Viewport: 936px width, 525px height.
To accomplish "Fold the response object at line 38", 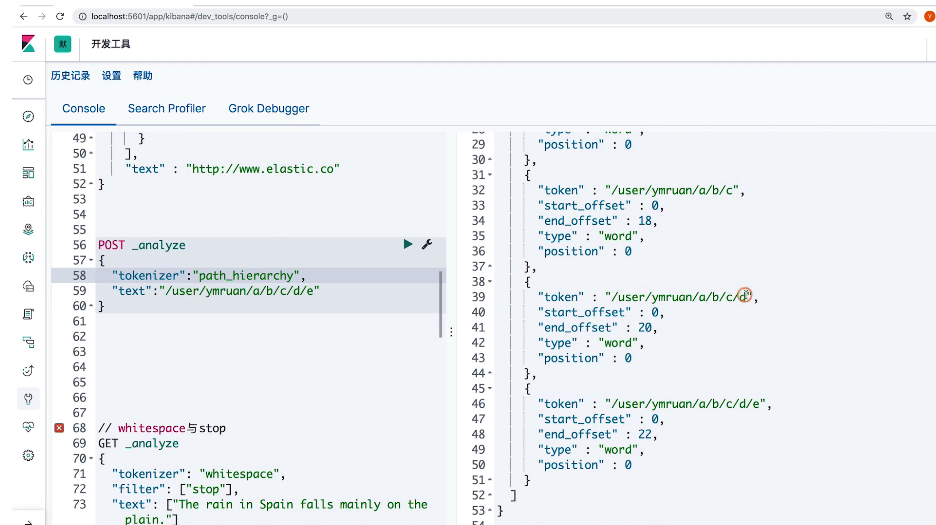I will click(x=490, y=282).
